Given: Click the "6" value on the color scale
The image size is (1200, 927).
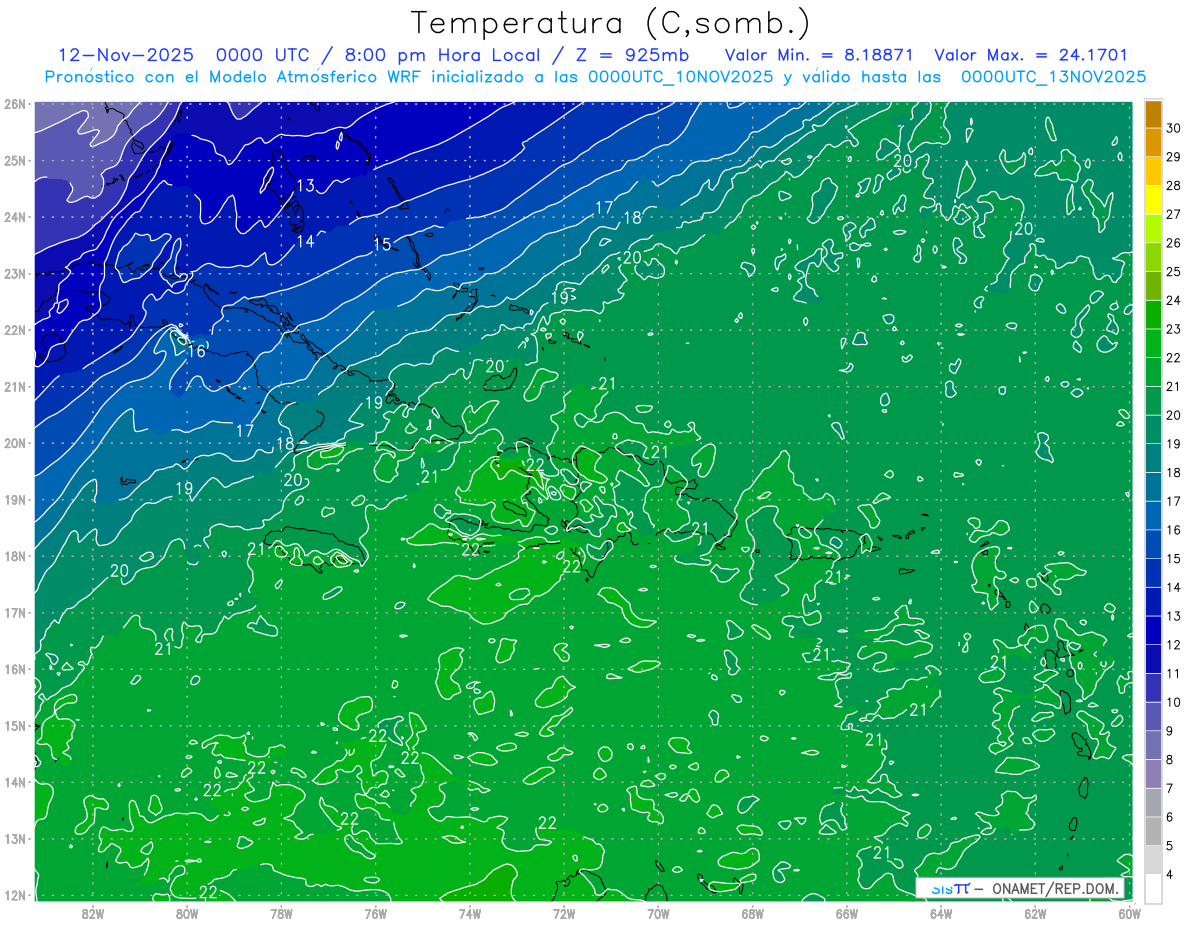Looking at the screenshot, I should 1170,818.
